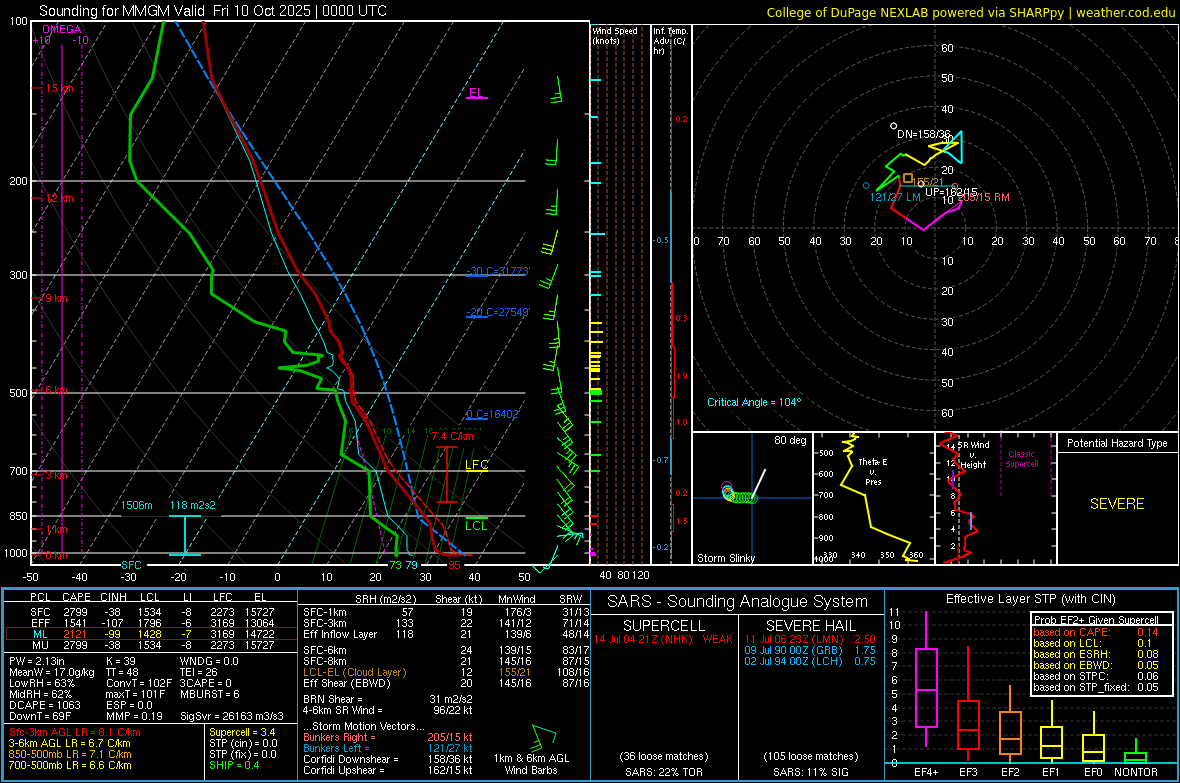Click the red 7.4 C/km lapse rate label
Viewport: 1180px width, 783px height.
coord(452,436)
